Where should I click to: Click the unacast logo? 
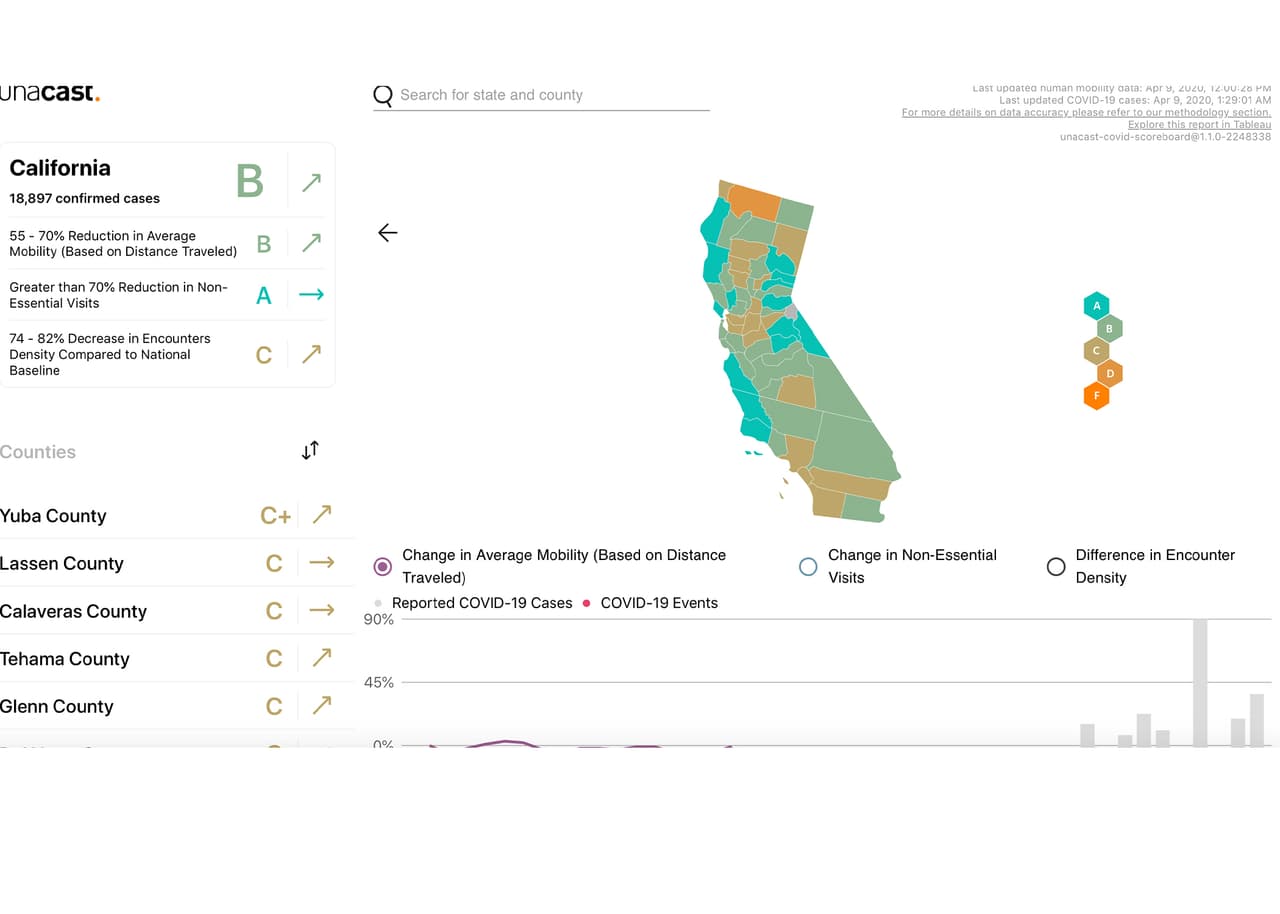click(x=50, y=93)
